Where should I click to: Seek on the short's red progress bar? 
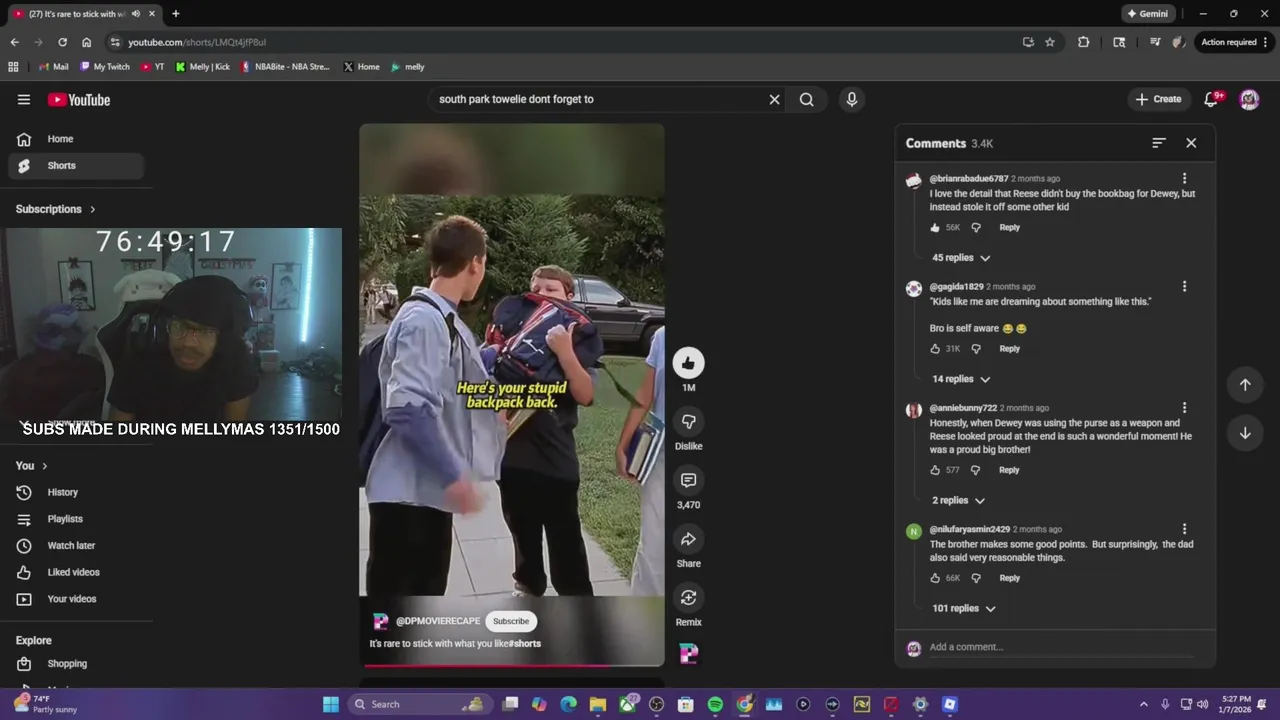(511, 665)
